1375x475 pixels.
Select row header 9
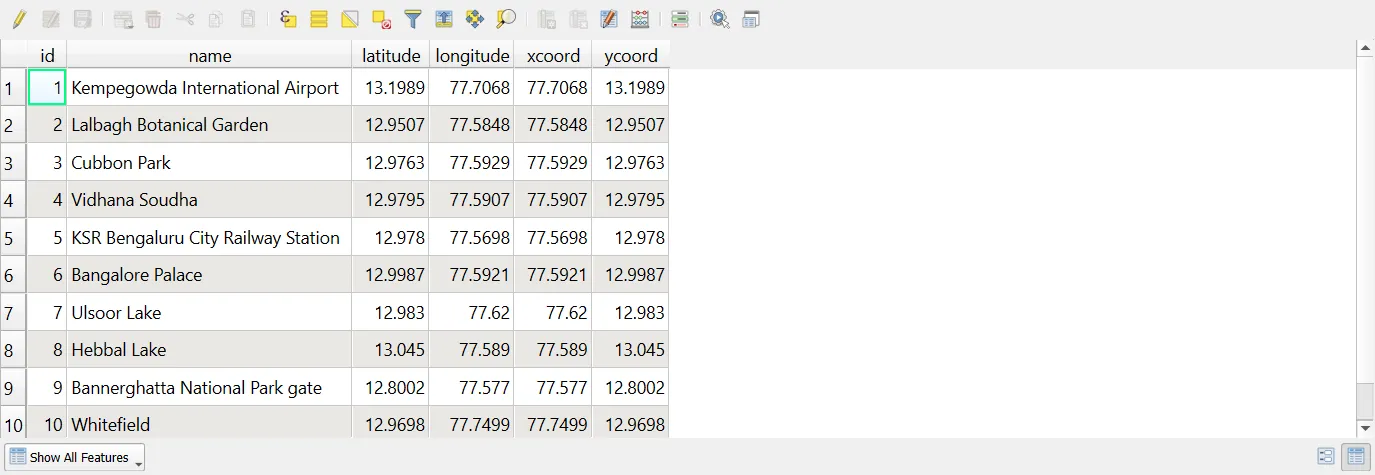pos(13,388)
